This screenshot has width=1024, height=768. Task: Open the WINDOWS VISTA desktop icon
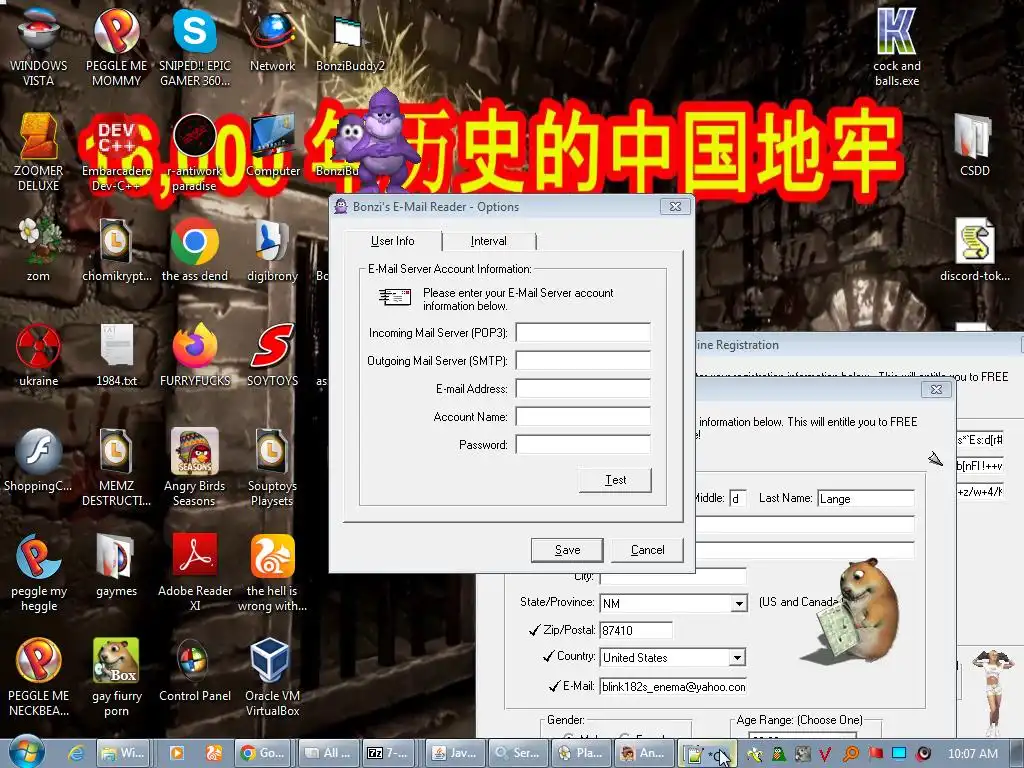[x=38, y=48]
